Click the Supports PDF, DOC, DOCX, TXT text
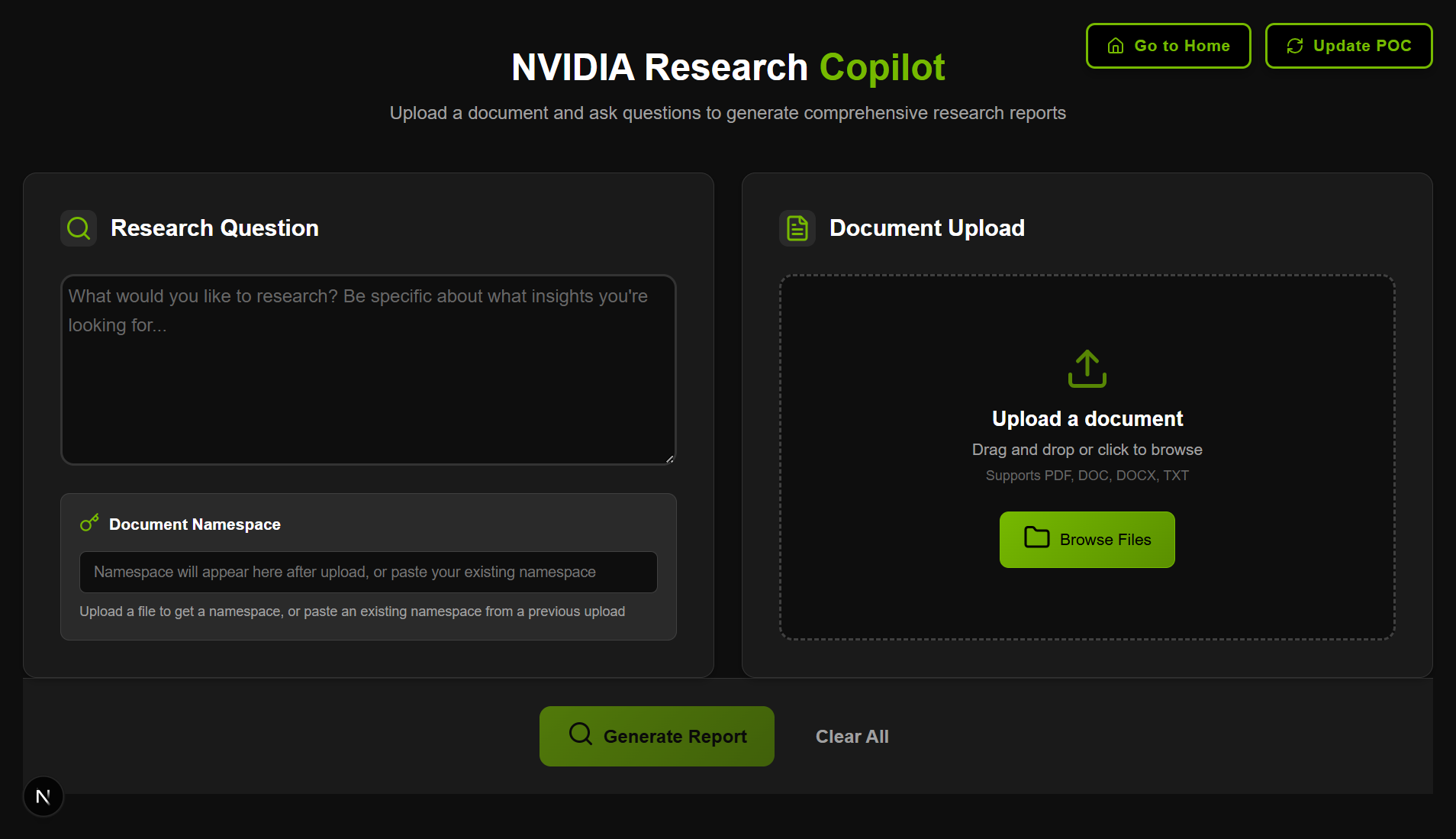Screen dimensions: 1456x839 pos(1087,475)
